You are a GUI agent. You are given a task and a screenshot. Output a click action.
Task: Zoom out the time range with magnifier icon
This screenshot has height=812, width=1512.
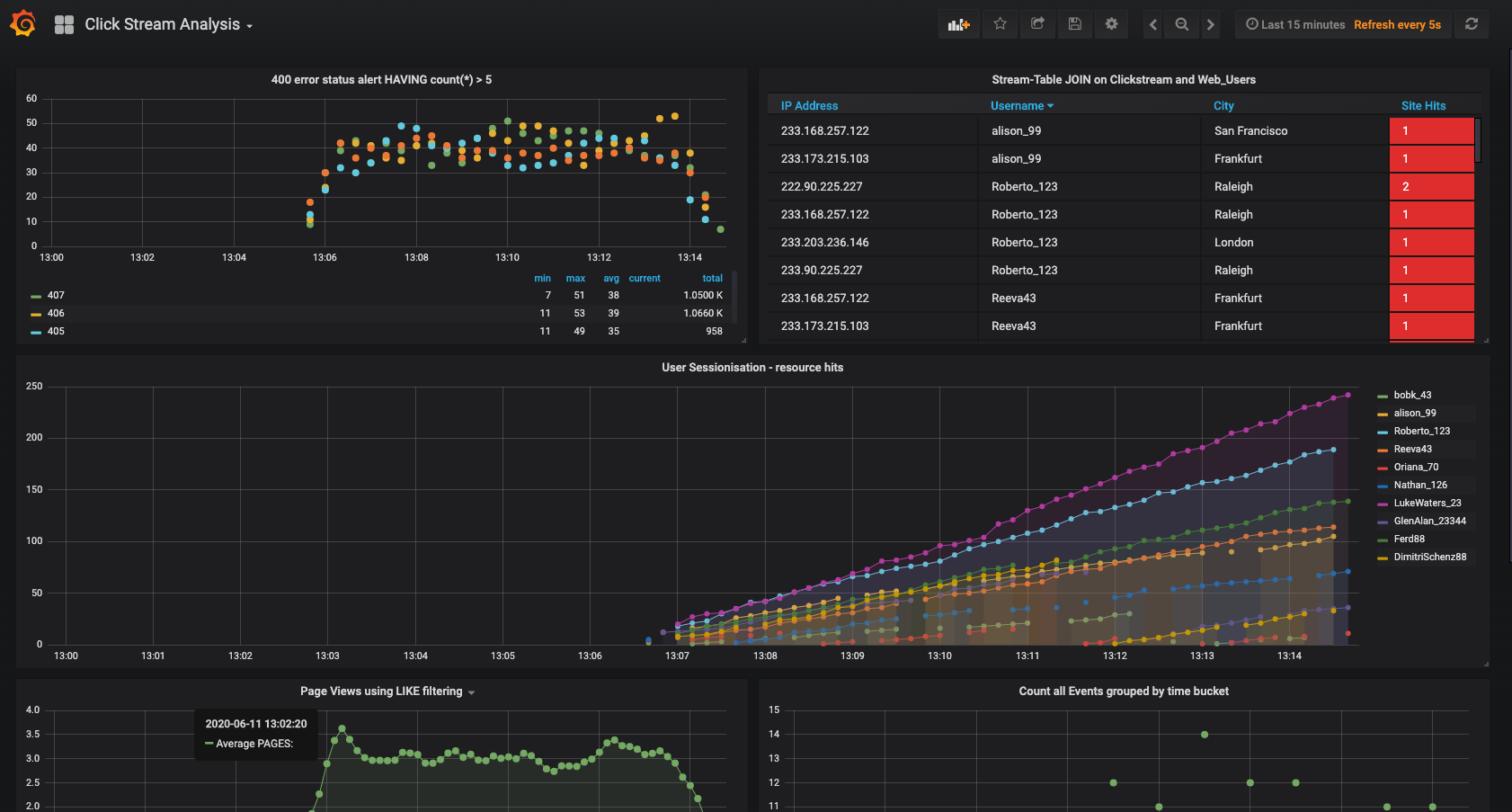[x=1181, y=24]
